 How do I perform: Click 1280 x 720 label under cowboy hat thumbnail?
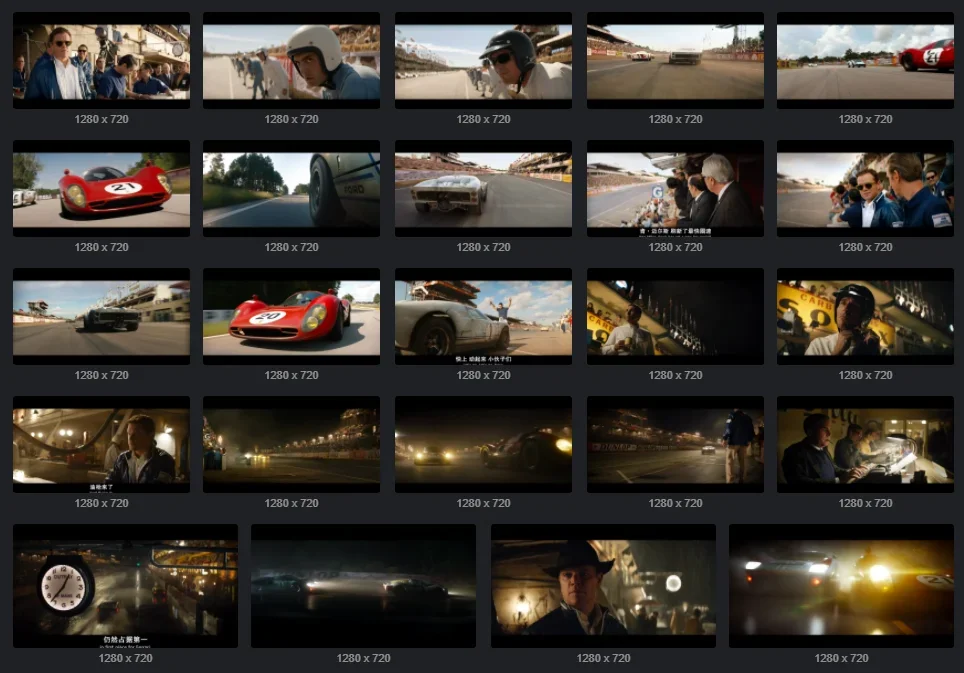click(x=603, y=658)
